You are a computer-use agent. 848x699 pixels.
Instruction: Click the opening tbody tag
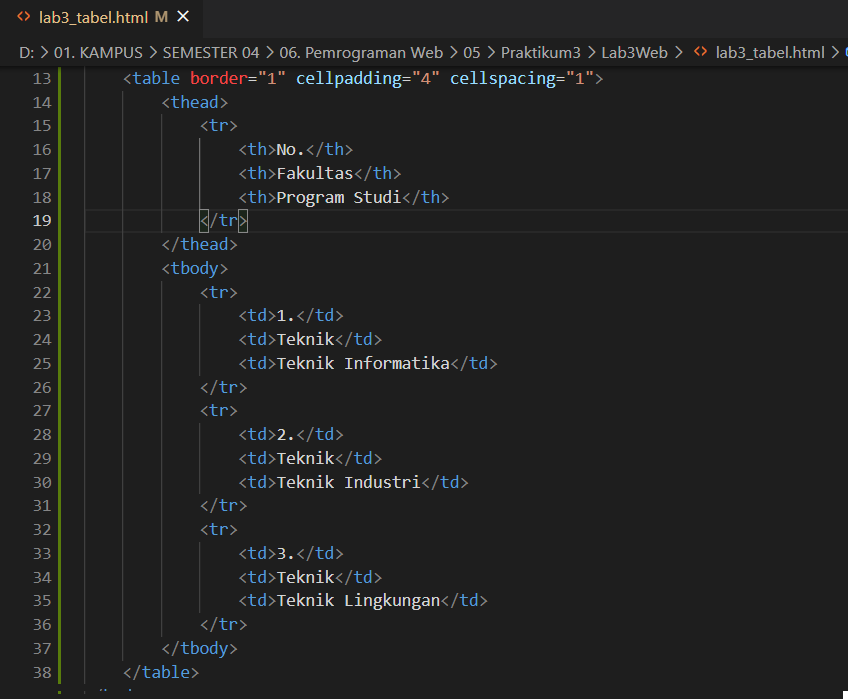195,268
